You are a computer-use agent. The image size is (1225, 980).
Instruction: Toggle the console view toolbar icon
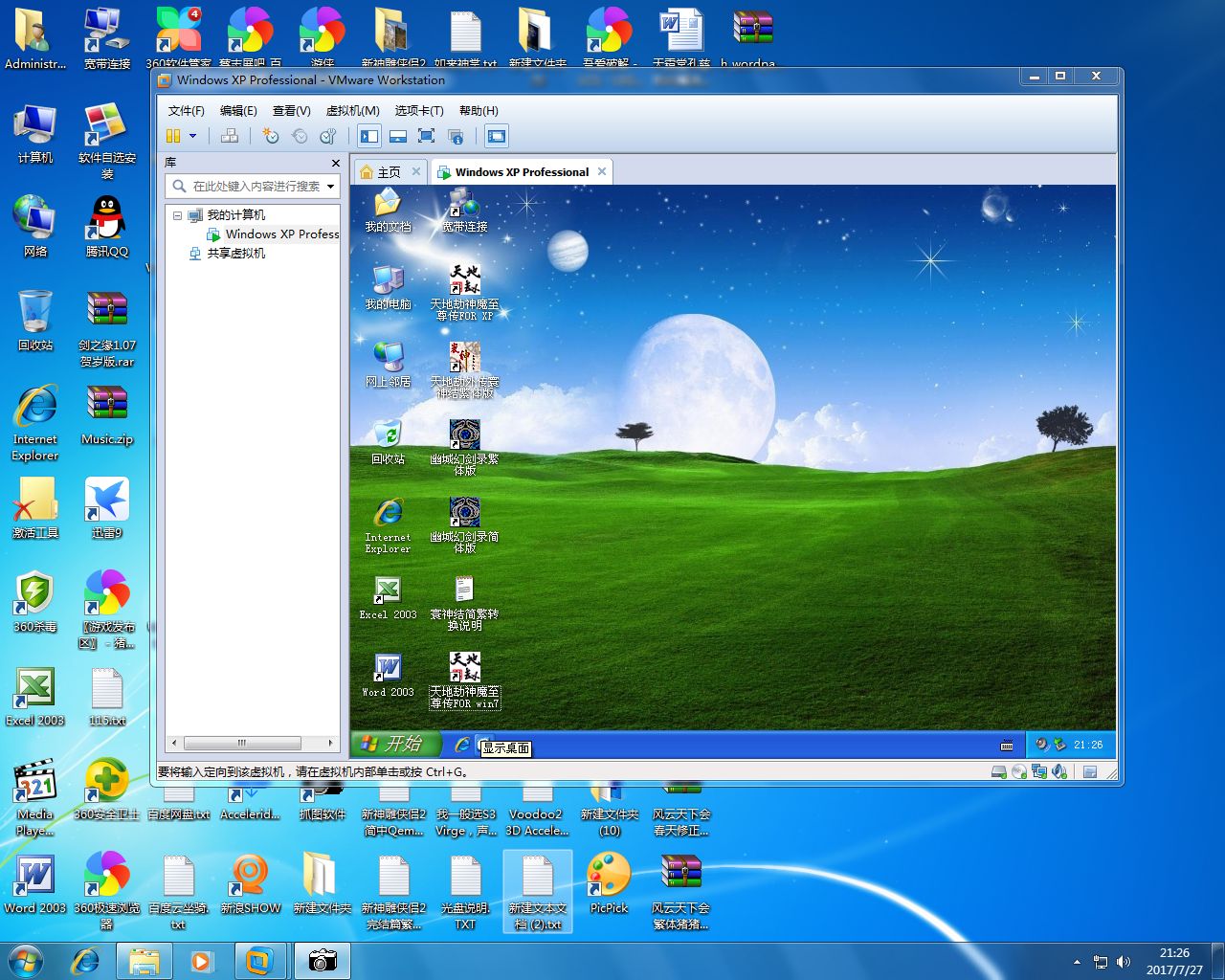pos(497,136)
